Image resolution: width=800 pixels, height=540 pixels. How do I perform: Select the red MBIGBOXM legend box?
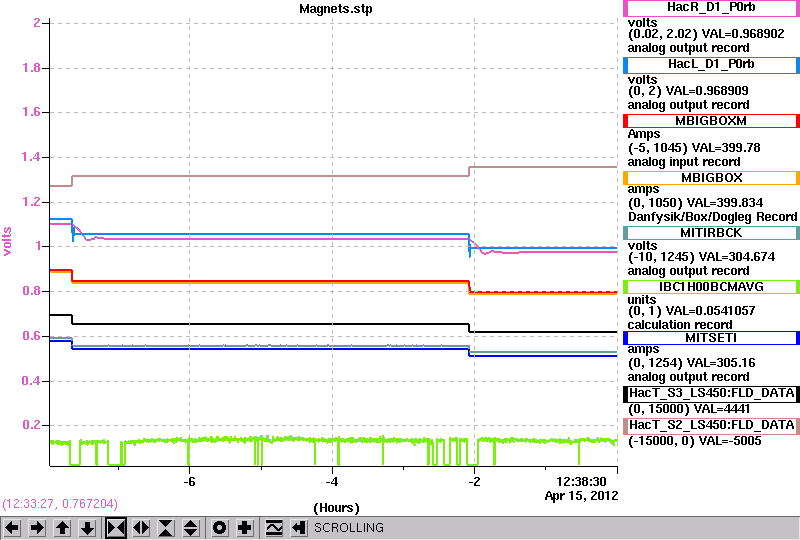tap(711, 121)
